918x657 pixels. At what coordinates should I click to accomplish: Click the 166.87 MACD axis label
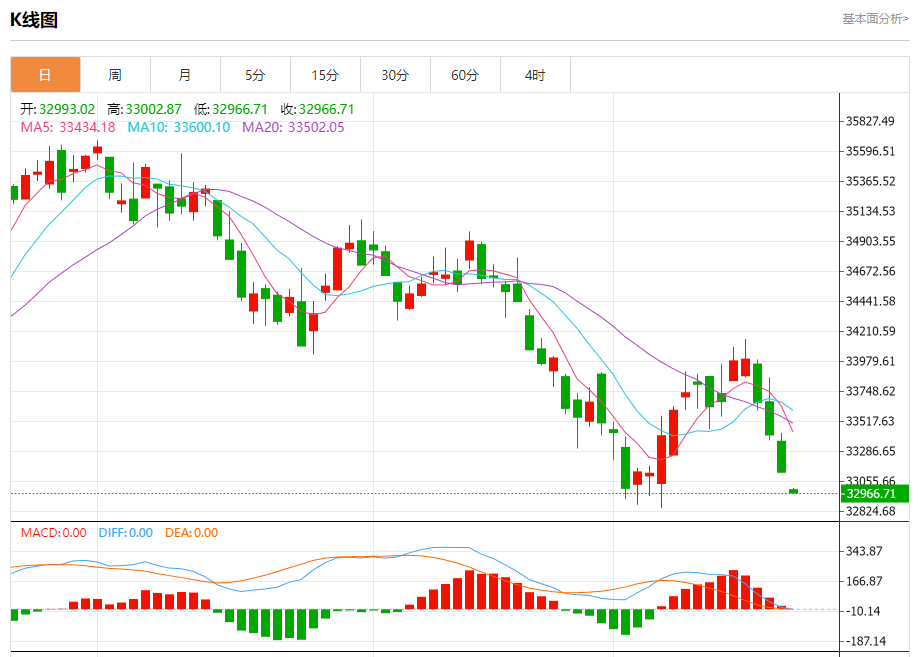click(864, 581)
